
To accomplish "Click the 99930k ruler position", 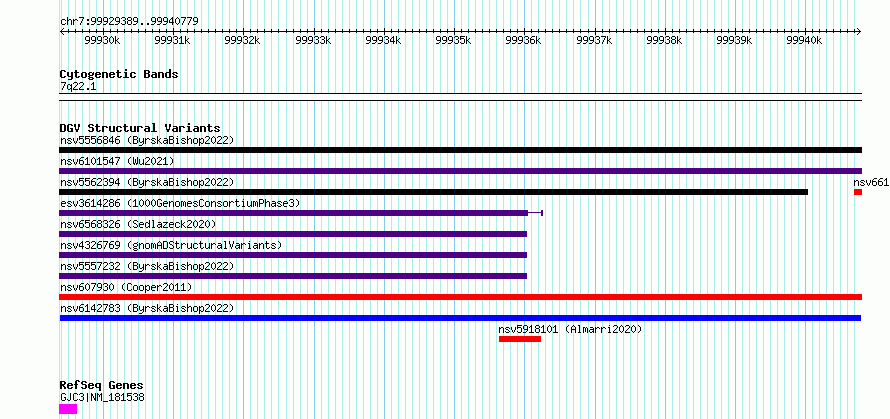I will (x=102, y=40).
